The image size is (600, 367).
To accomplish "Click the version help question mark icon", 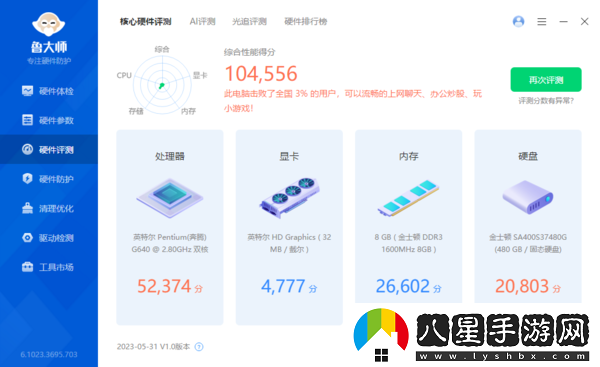I will [x=199, y=347].
